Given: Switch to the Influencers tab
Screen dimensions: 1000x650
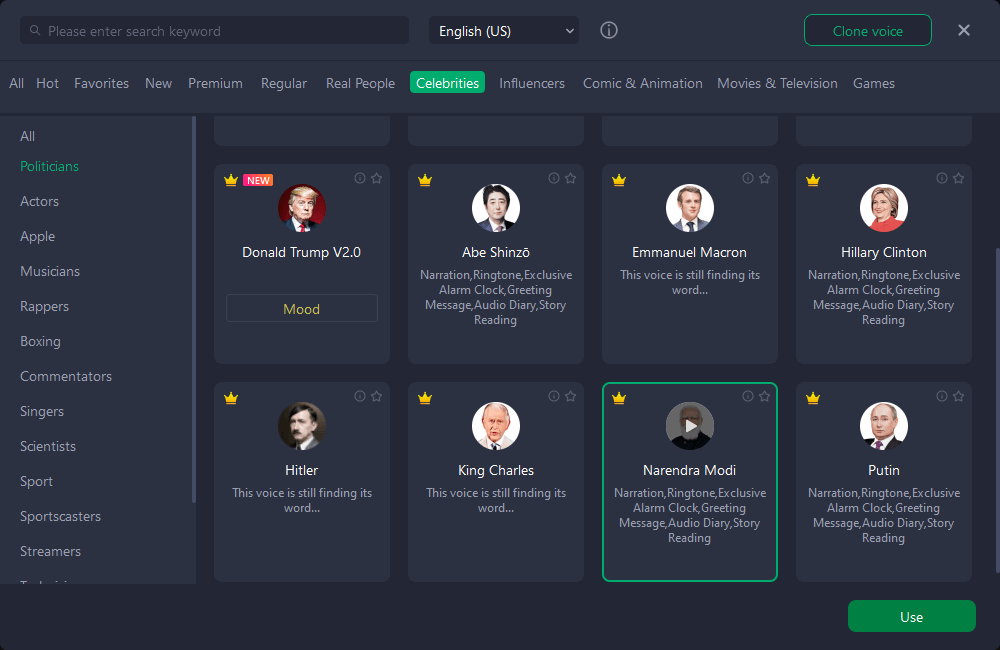Looking at the screenshot, I should (x=532, y=83).
